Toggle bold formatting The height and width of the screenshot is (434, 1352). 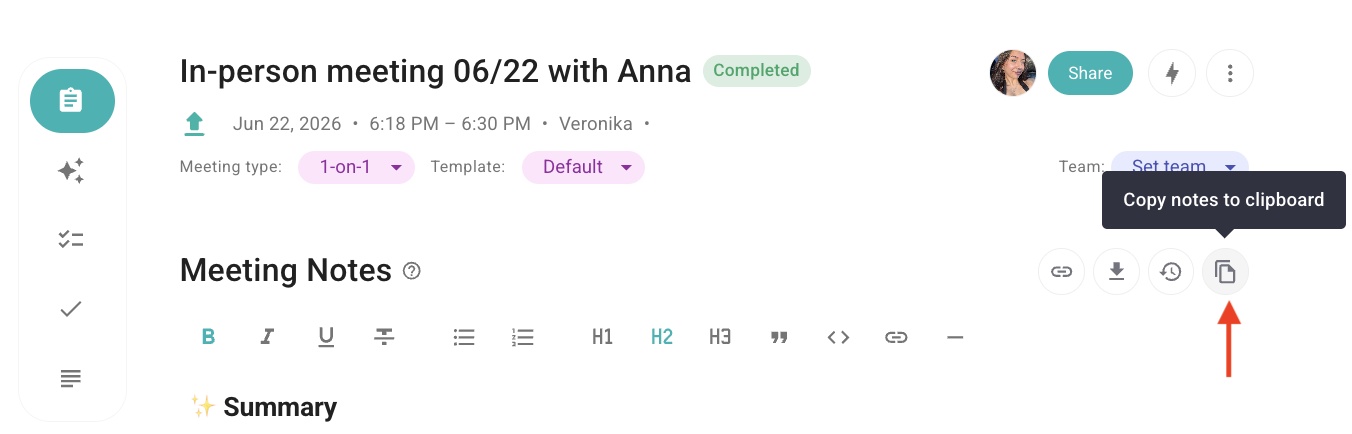[x=208, y=337]
